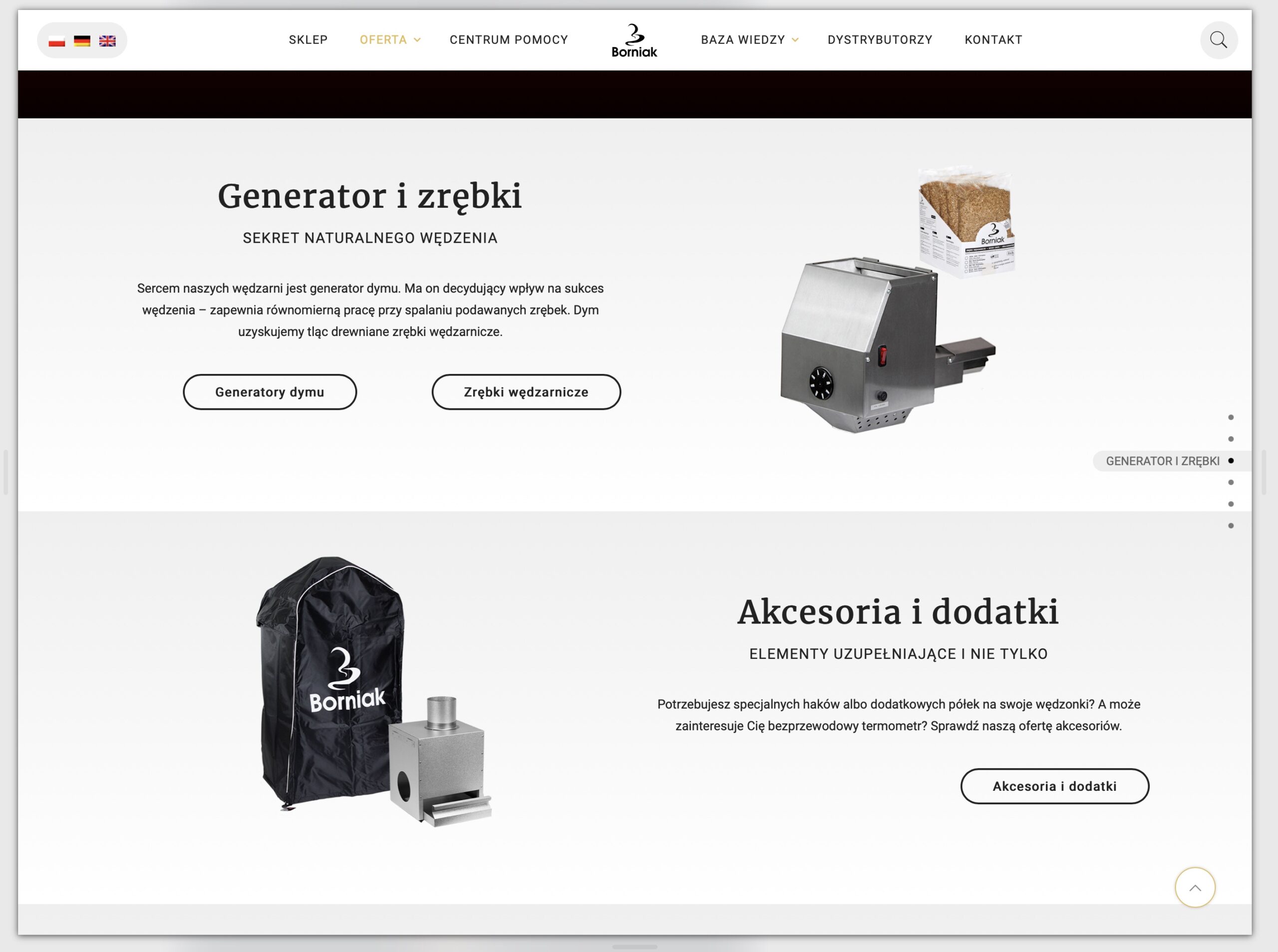Jump to the last section dot
This screenshot has width=1278, height=952.
coord(1230,526)
